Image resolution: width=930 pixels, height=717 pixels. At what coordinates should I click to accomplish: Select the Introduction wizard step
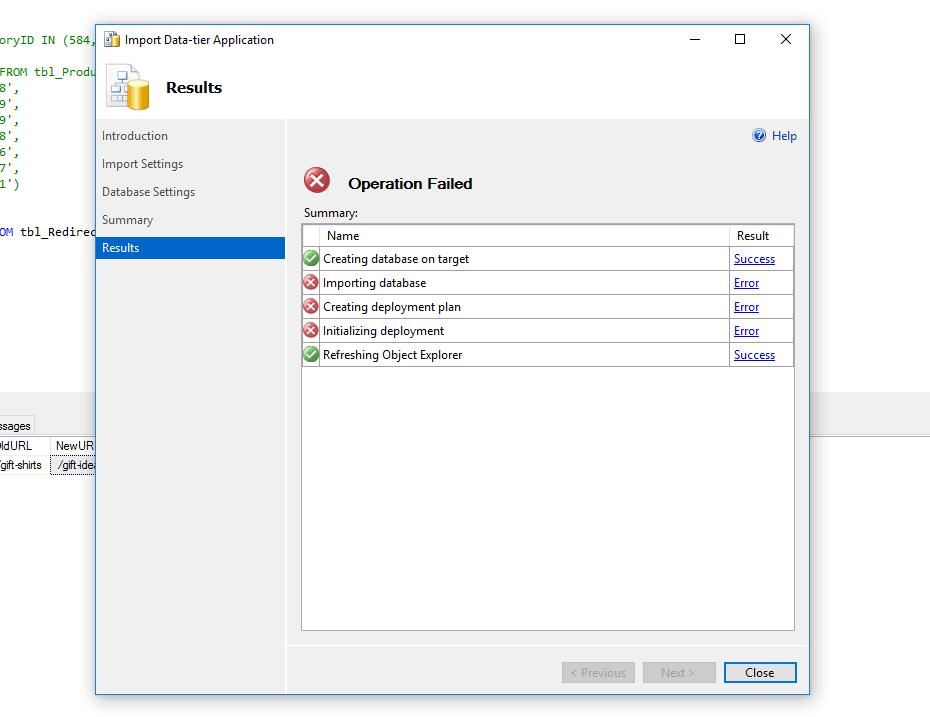coord(135,136)
